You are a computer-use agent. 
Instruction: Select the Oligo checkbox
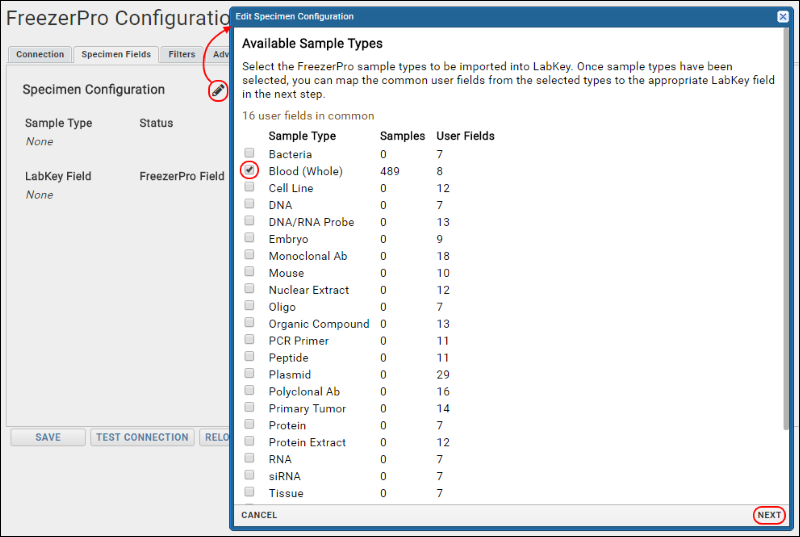click(x=249, y=305)
